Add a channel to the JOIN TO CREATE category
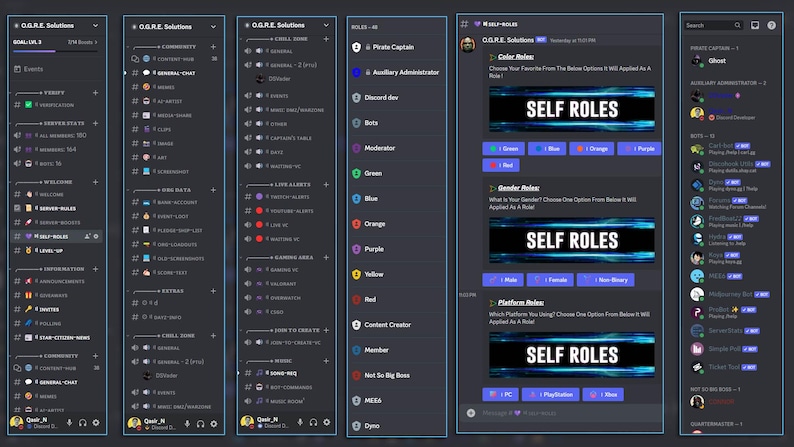Viewport: 794px width, 447px height. point(326,330)
